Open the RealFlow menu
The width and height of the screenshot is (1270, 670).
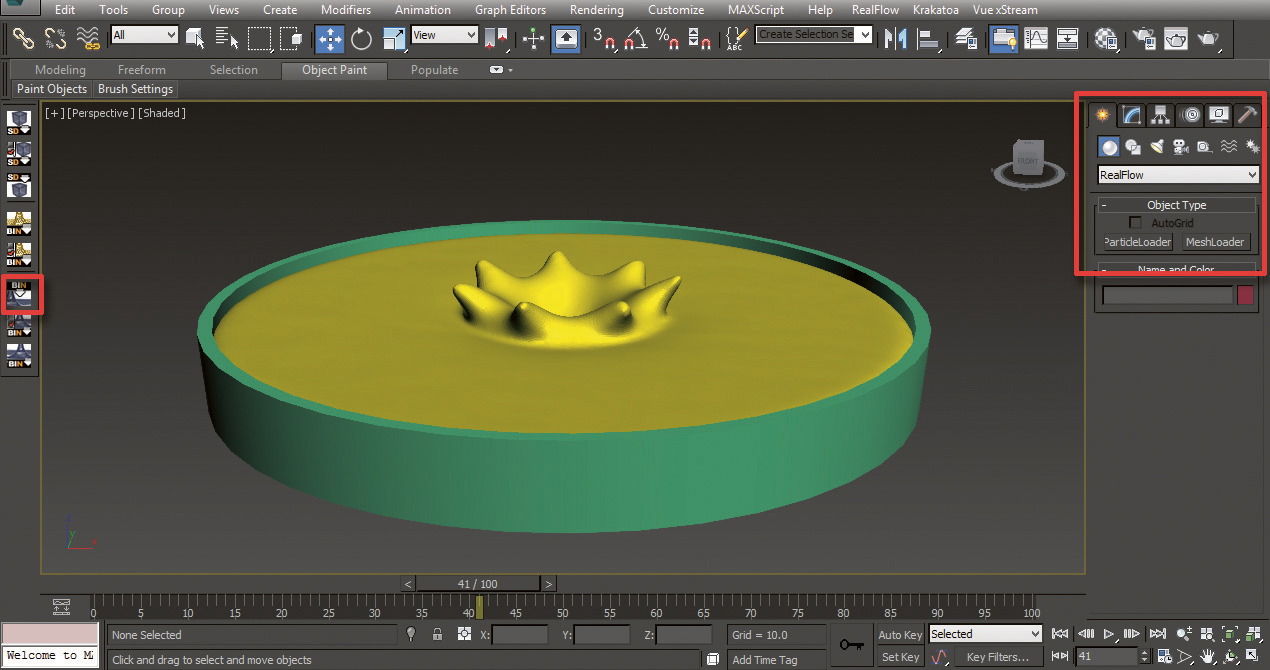click(875, 10)
